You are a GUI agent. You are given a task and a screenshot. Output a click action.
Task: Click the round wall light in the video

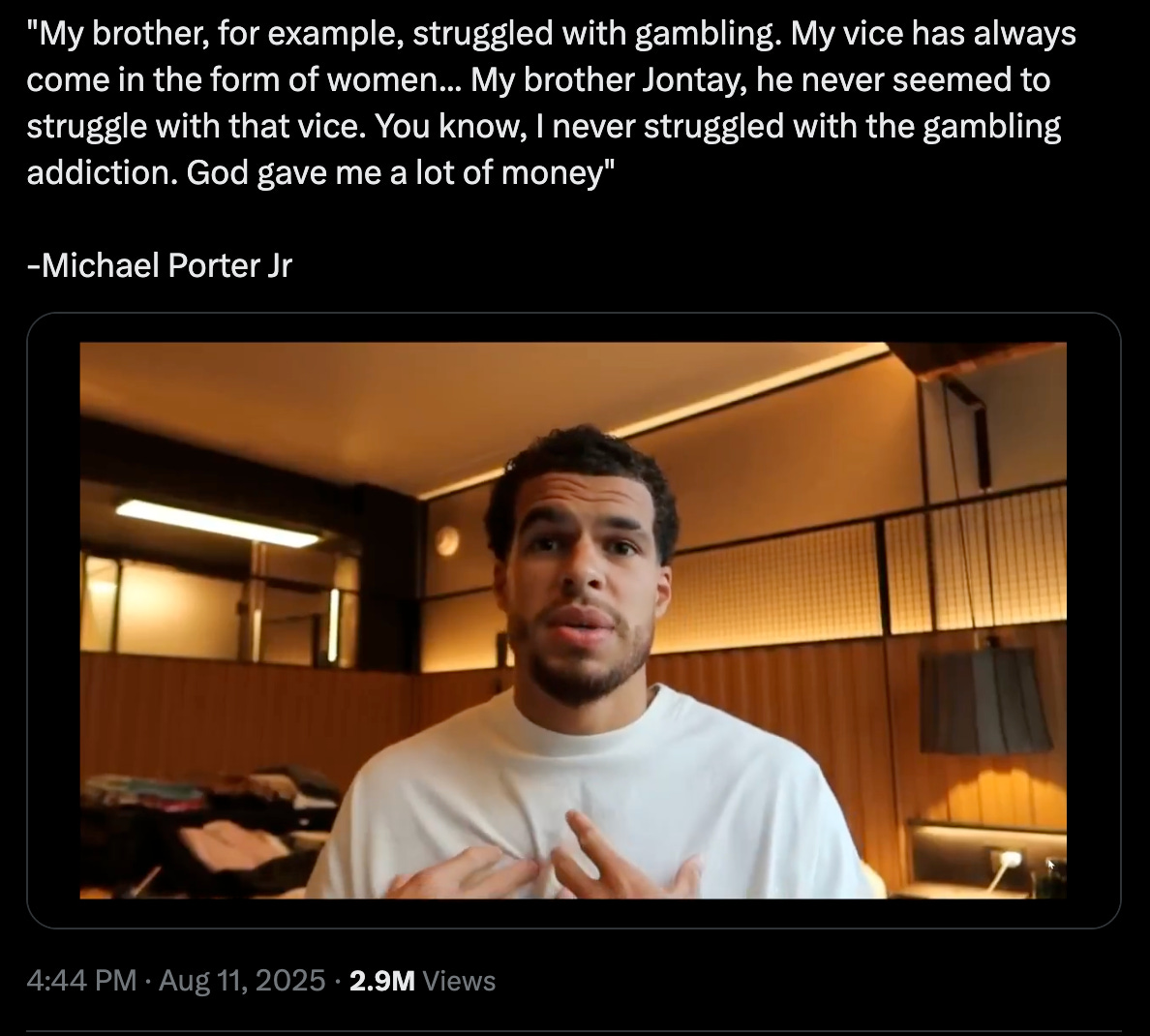(446, 541)
